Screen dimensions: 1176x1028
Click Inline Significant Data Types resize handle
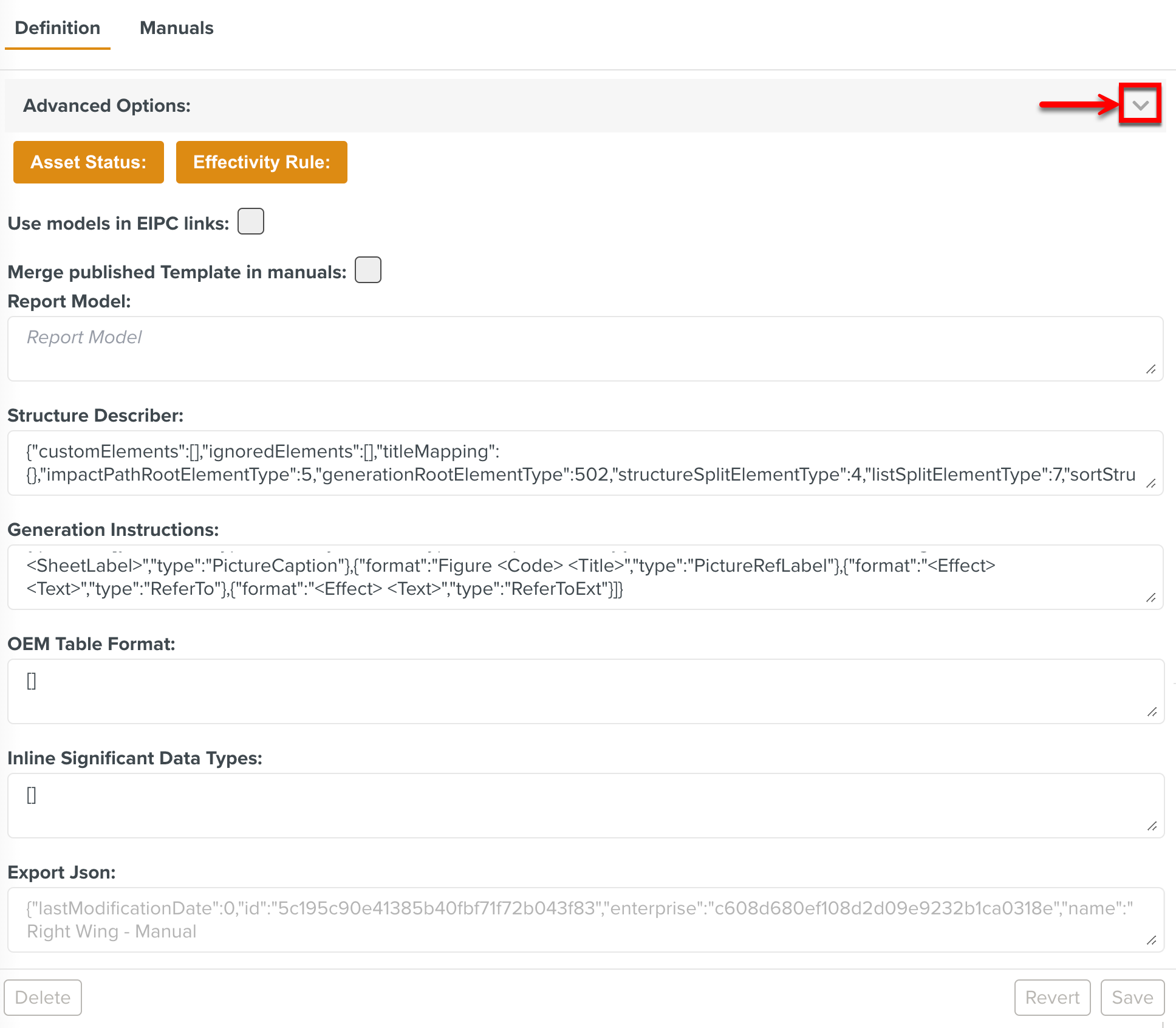1152,826
